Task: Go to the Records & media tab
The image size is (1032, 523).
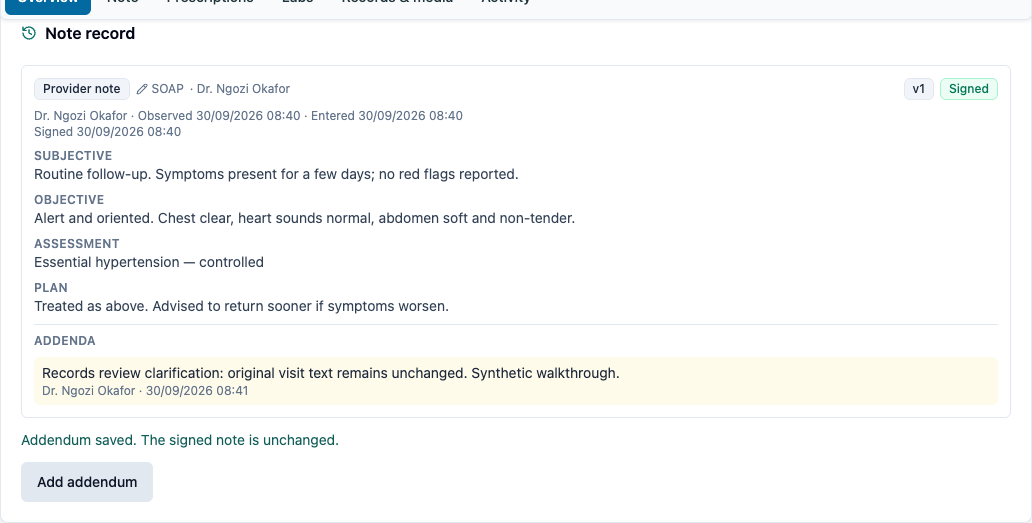Action: coord(397,2)
